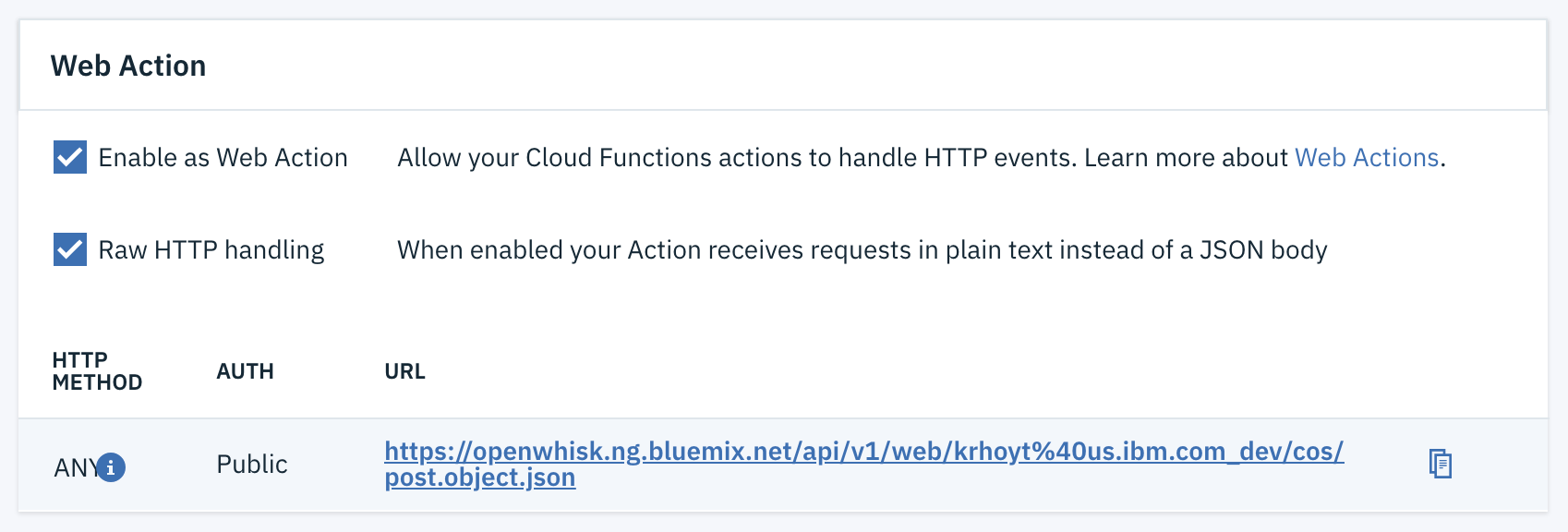Screen dimensions: 1568x532
Task: Open the openwhisk post.object.json URL link
Action: click(863, 464)
